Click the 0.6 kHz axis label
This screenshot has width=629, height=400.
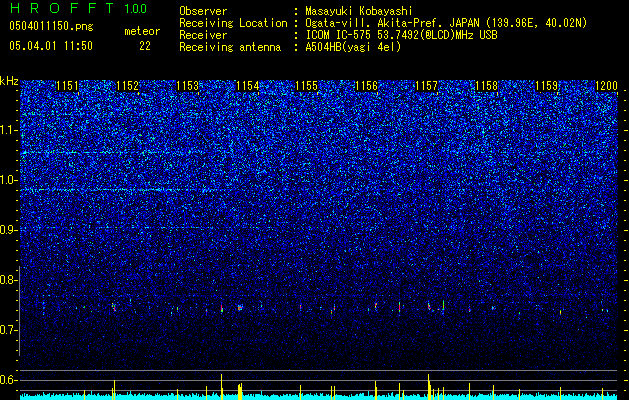coord(8,380)
